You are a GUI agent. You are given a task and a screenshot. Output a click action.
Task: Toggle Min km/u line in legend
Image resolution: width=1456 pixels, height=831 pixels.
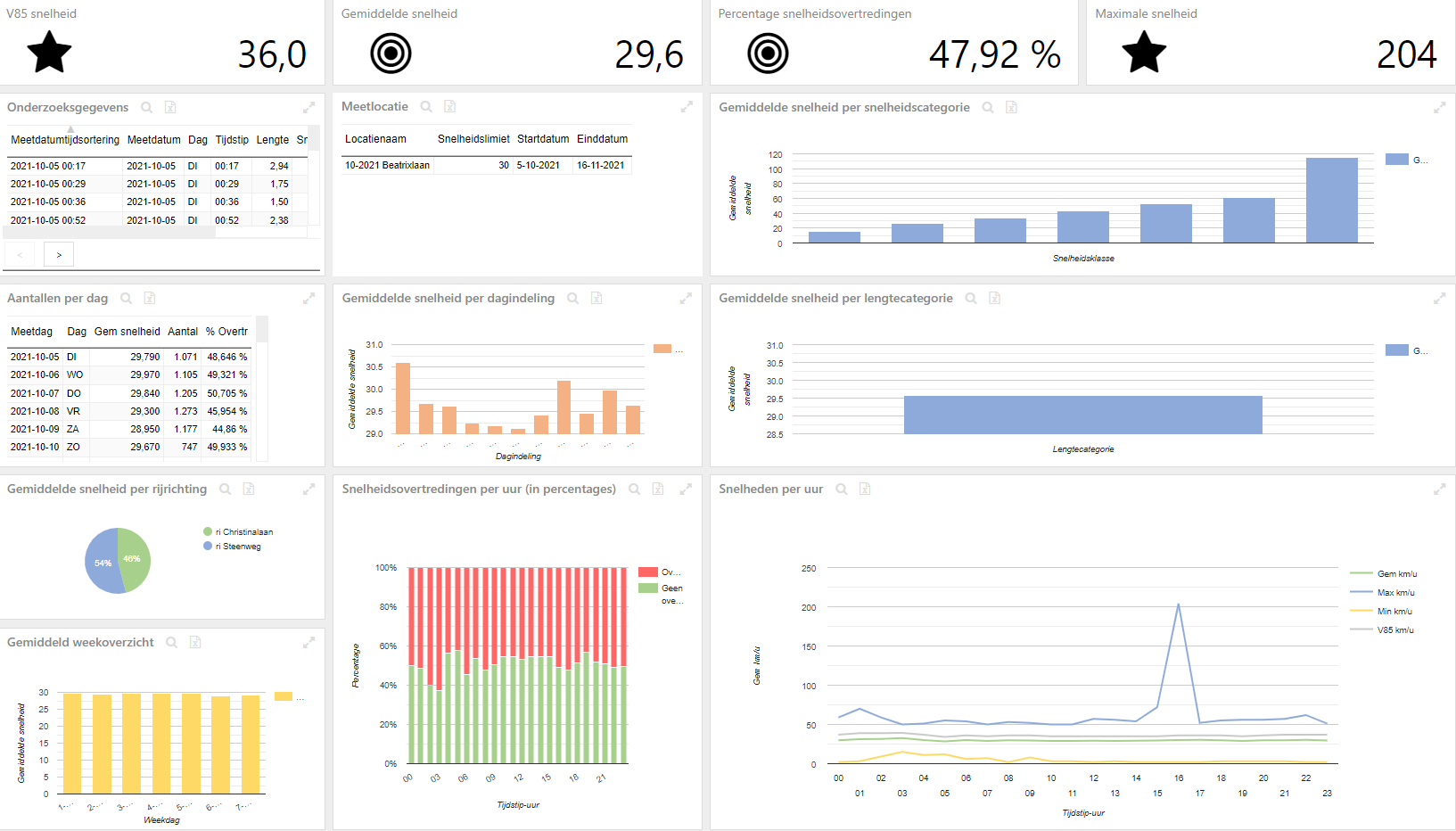(1381, 612)
